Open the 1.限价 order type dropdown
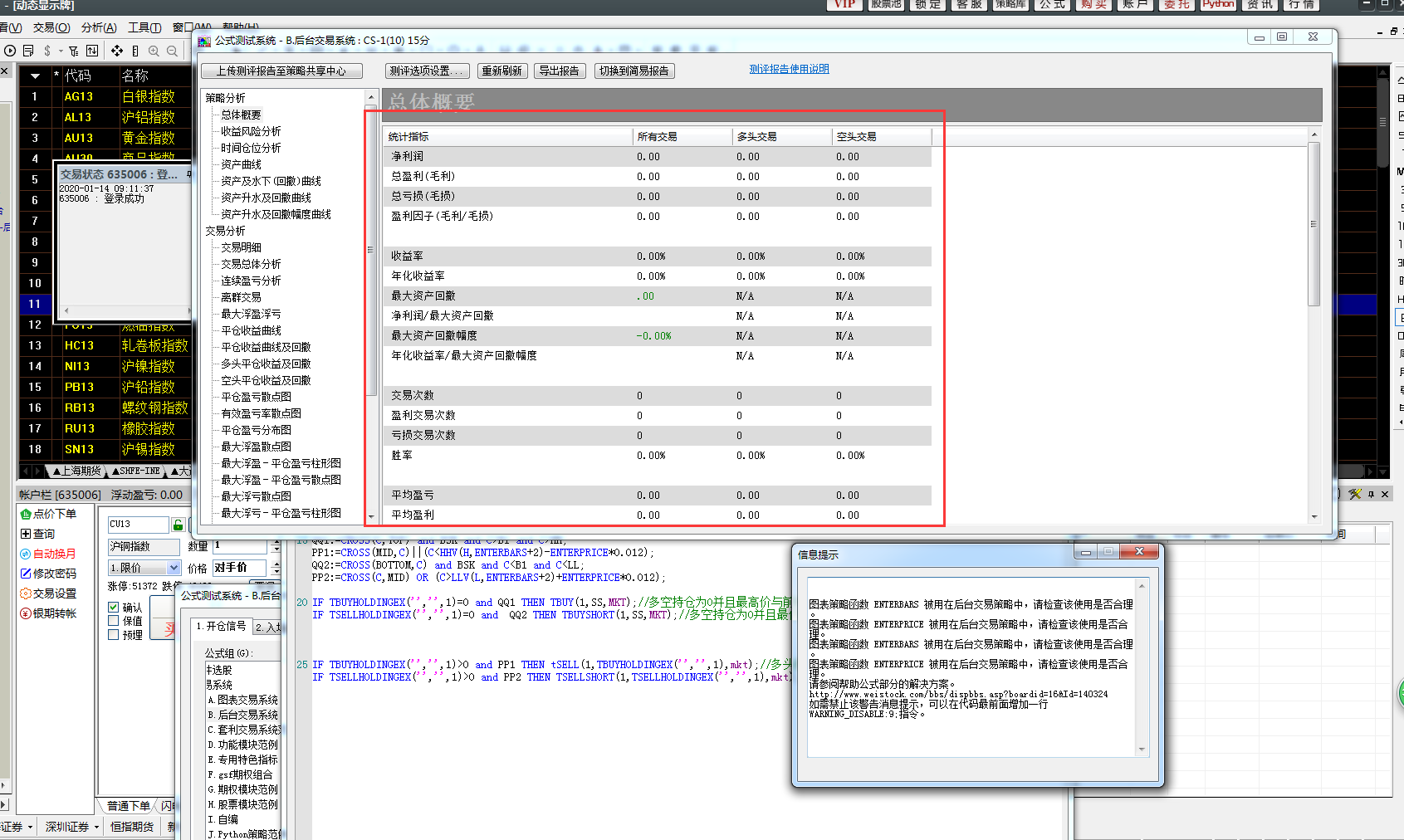1404x840 pixels. click(174, 568)
